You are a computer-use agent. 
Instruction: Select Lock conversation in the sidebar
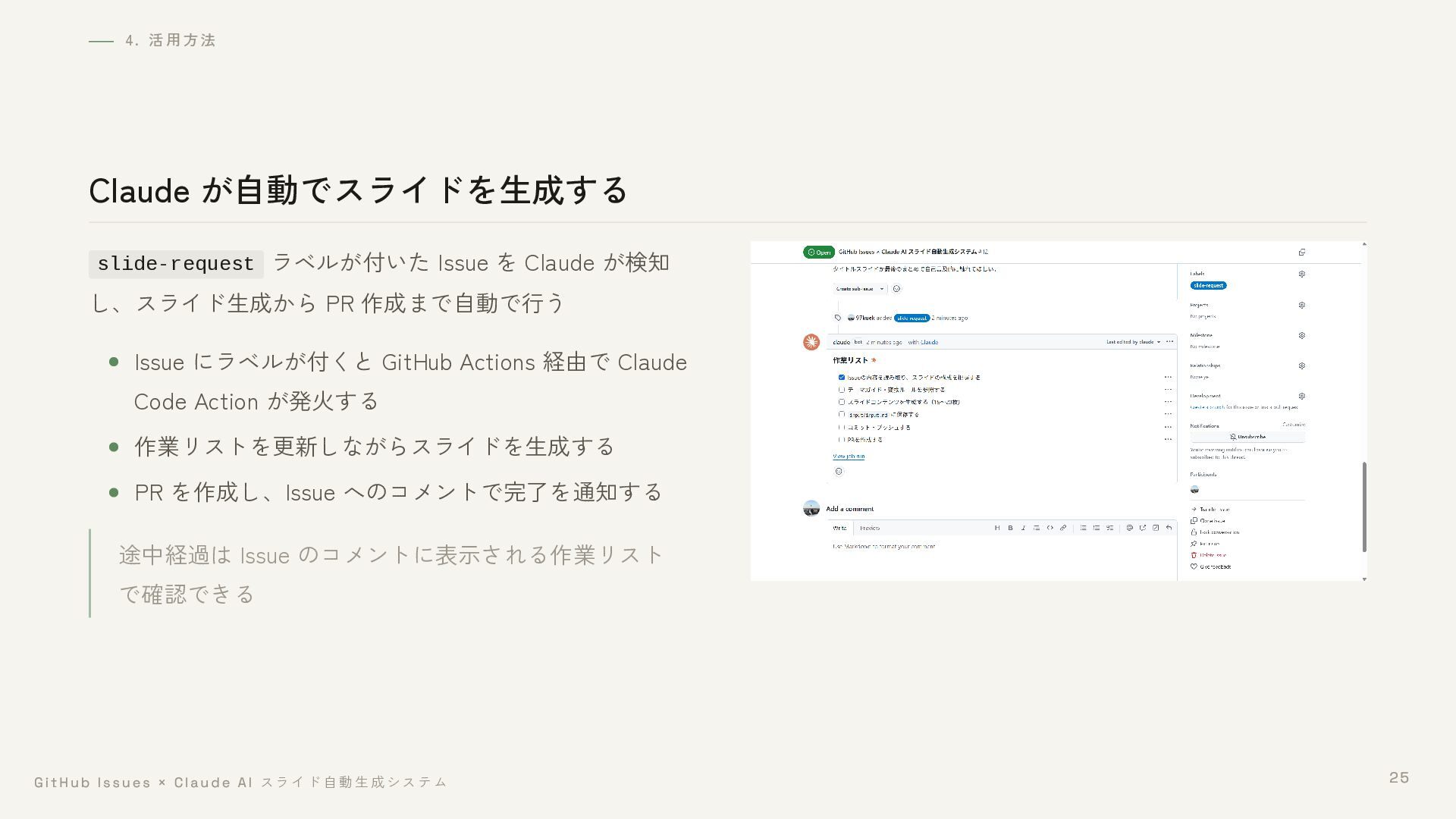(x=1215, y=532)
